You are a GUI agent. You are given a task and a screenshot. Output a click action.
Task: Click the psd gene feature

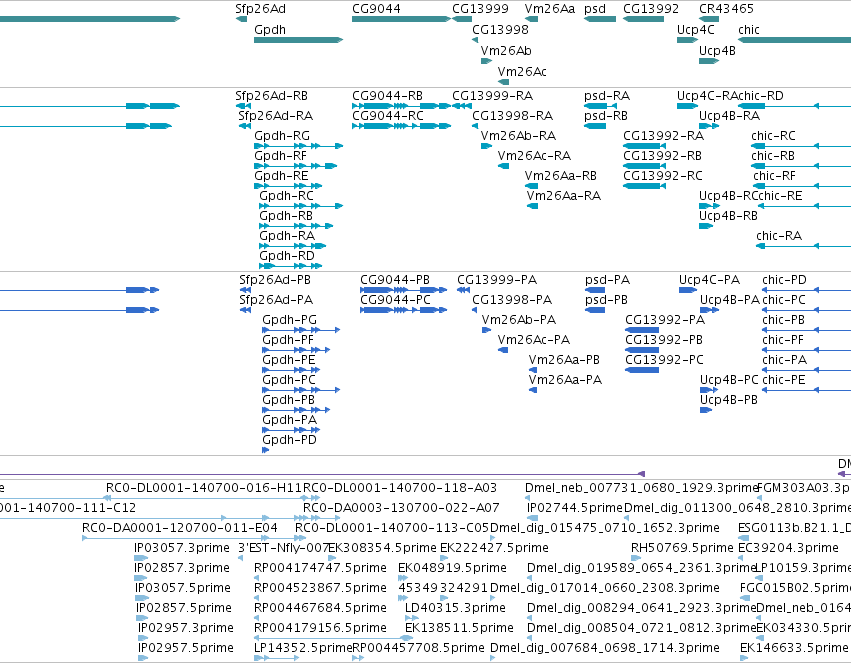600,19
